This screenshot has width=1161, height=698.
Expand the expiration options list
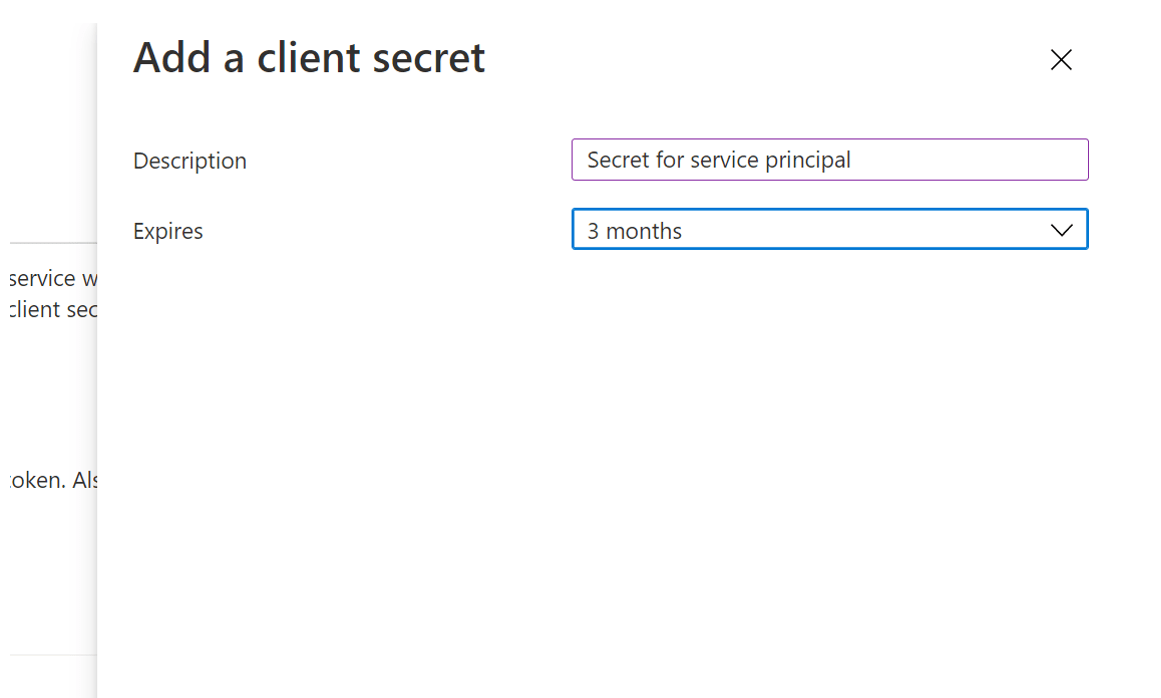tap(829, 229)
